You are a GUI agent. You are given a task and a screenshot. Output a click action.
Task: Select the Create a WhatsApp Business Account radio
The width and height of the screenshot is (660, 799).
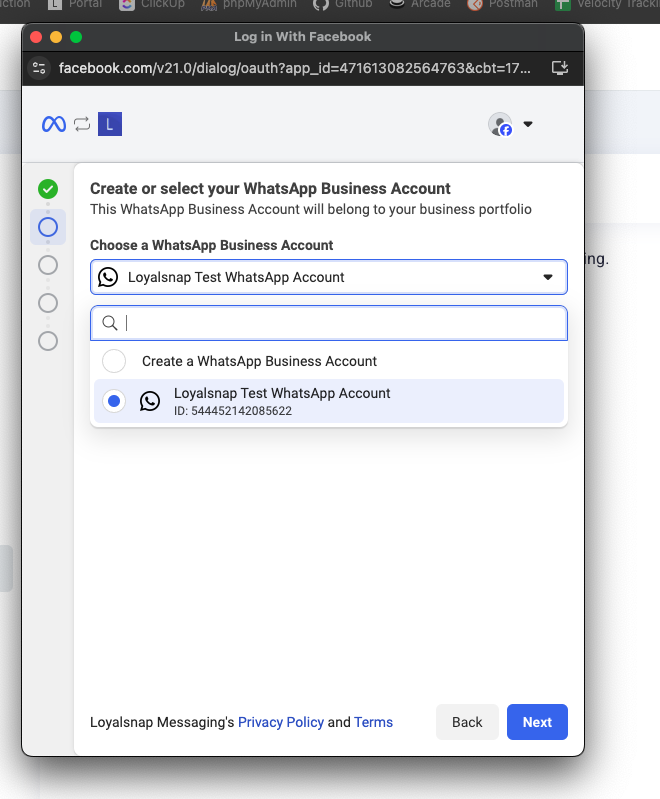coord(114,361)
